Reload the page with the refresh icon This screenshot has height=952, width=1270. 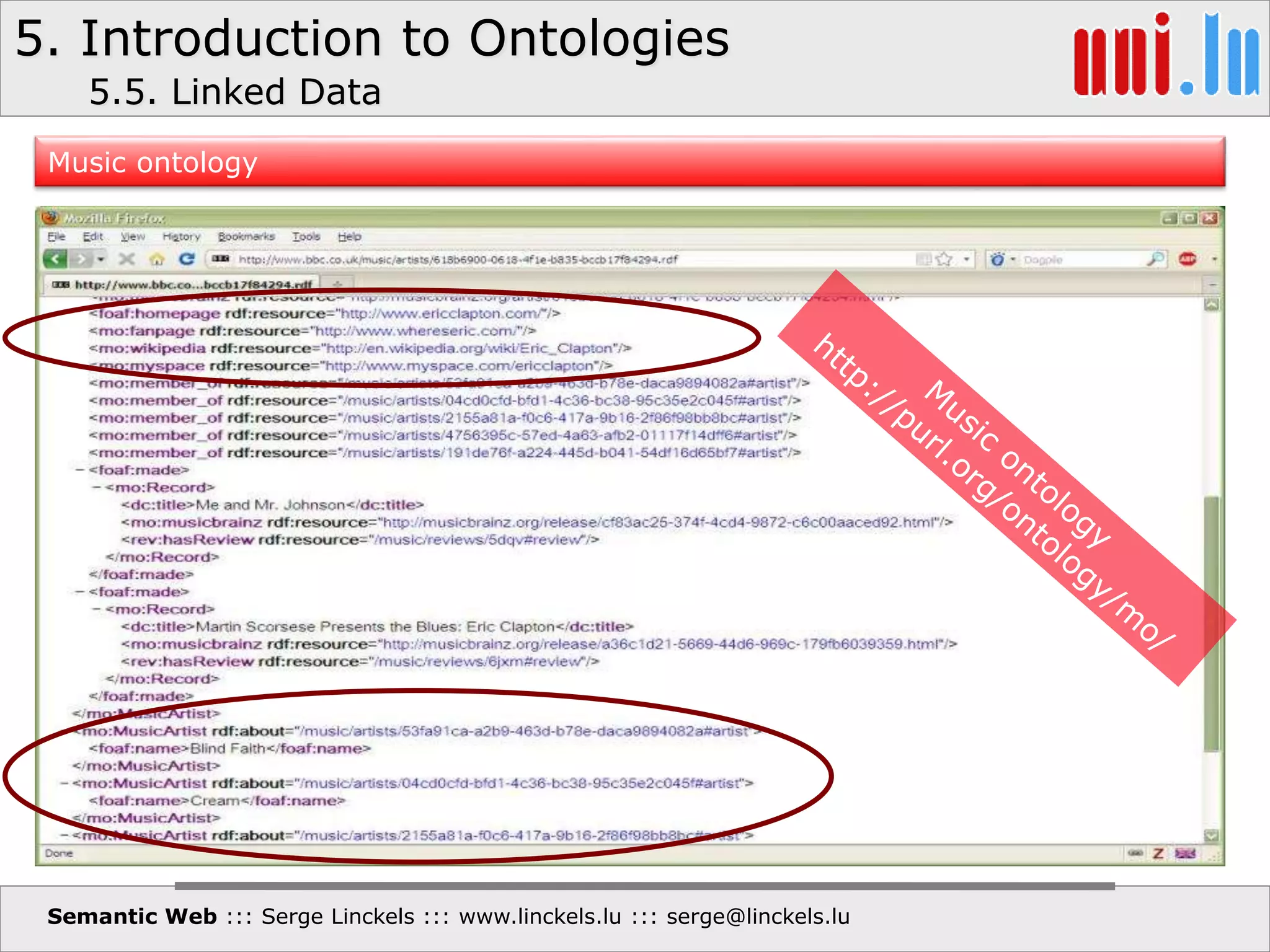tap(187, 258)
